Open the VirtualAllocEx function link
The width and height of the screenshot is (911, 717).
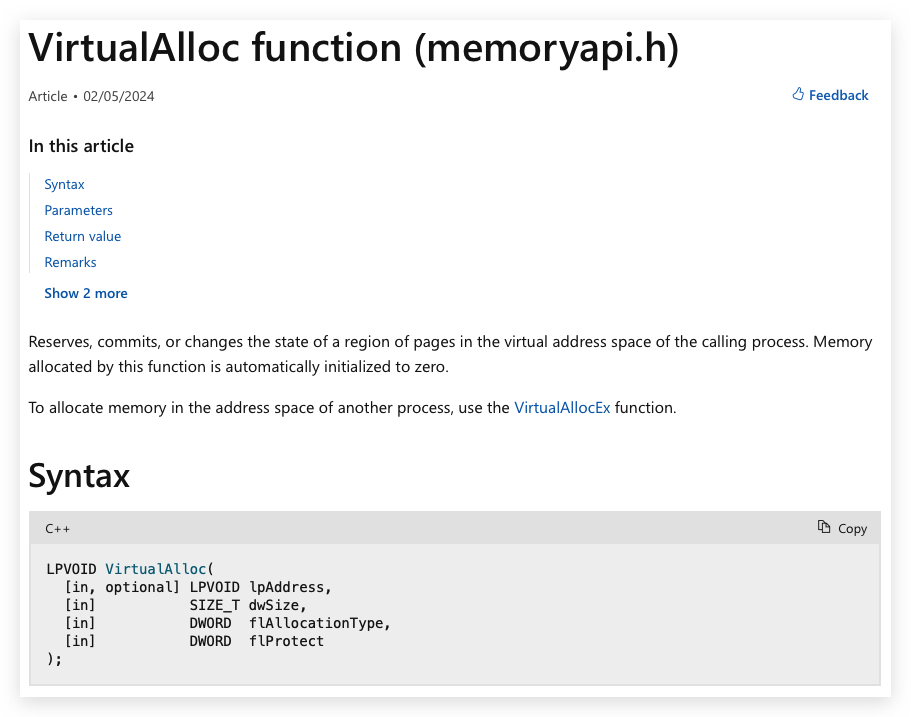point(562,408)
